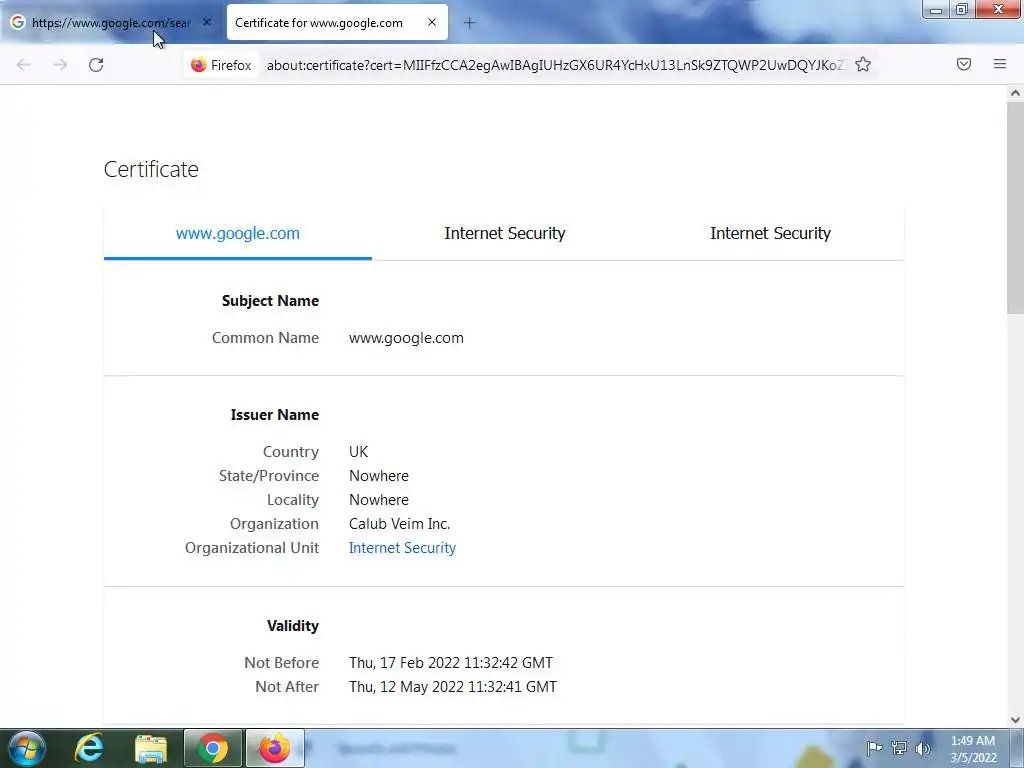Select the www.google.com certificate tab
The image size is (1024, 768).
(238, 234)
